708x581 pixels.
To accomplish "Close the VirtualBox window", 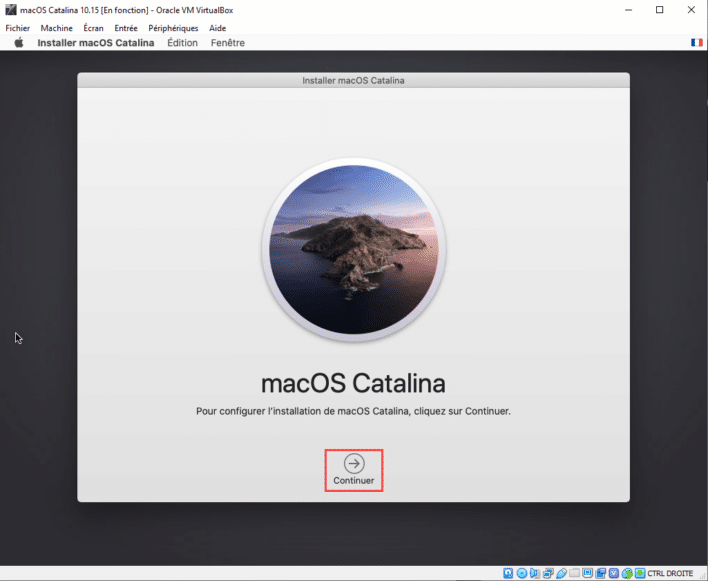I will 691,10.
